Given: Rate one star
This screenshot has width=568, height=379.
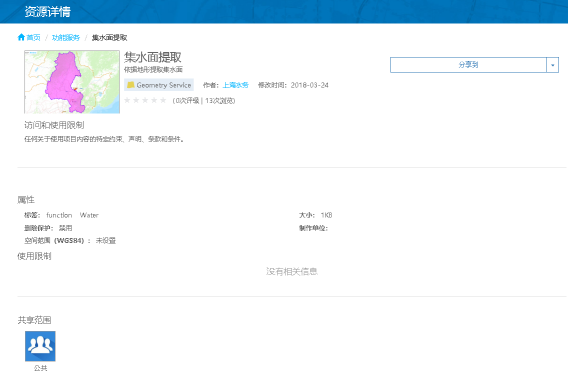Looking at the screenshot, I should click(x=127, y=100).
